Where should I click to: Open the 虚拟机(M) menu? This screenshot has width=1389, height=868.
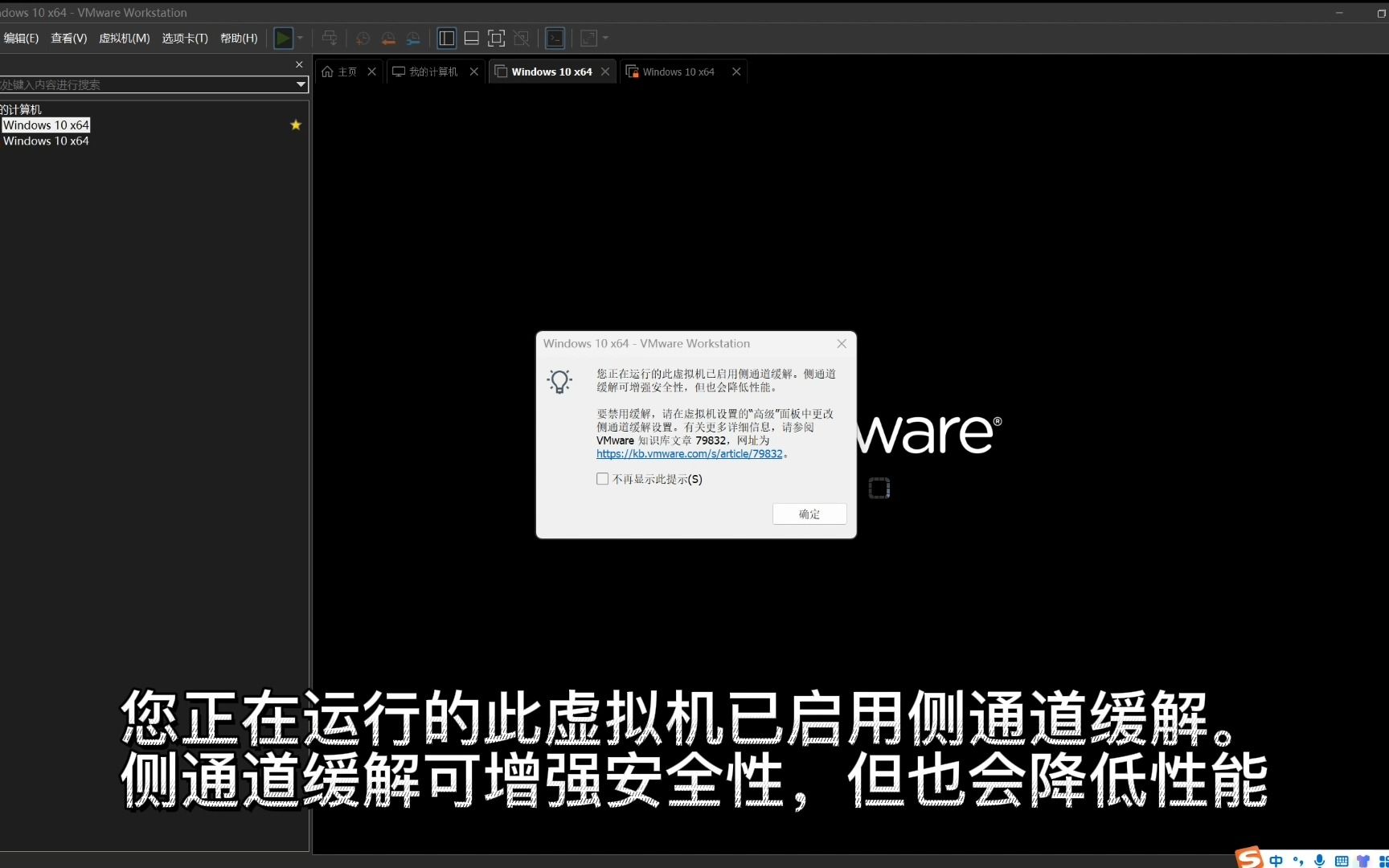(124, 38)
